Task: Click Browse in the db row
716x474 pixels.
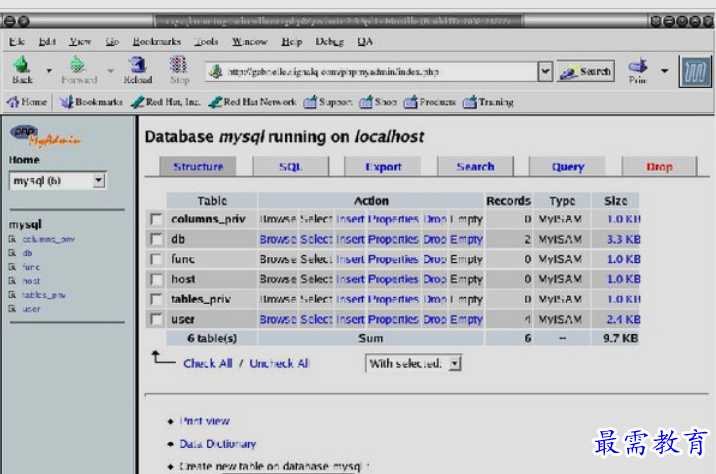Action: click(278, 239)
